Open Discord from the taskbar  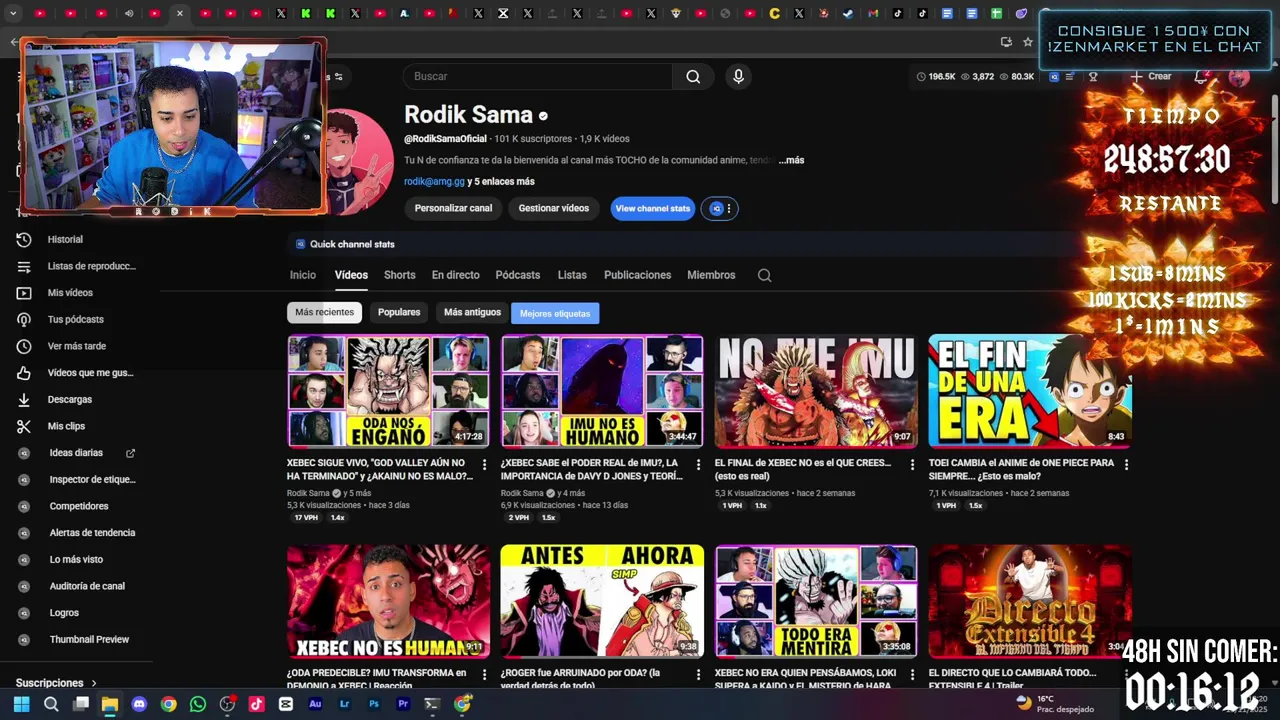(x=139, y=704)
